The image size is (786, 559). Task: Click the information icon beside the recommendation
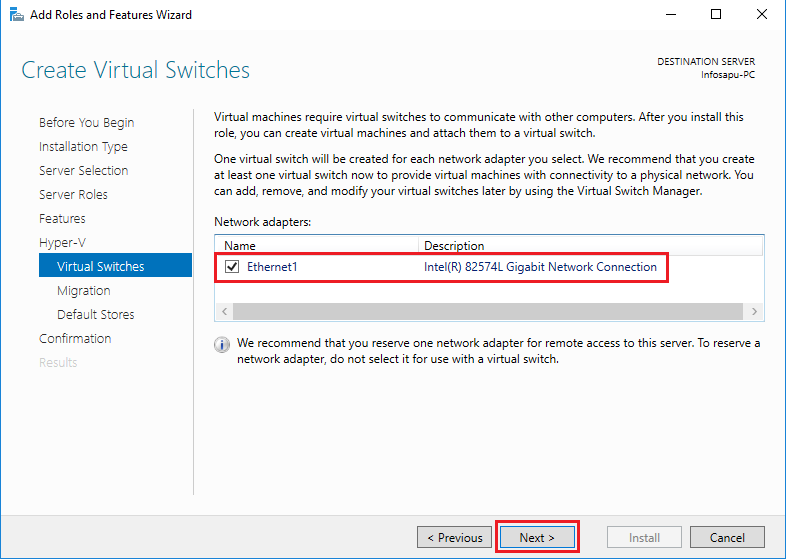(222, 345)
